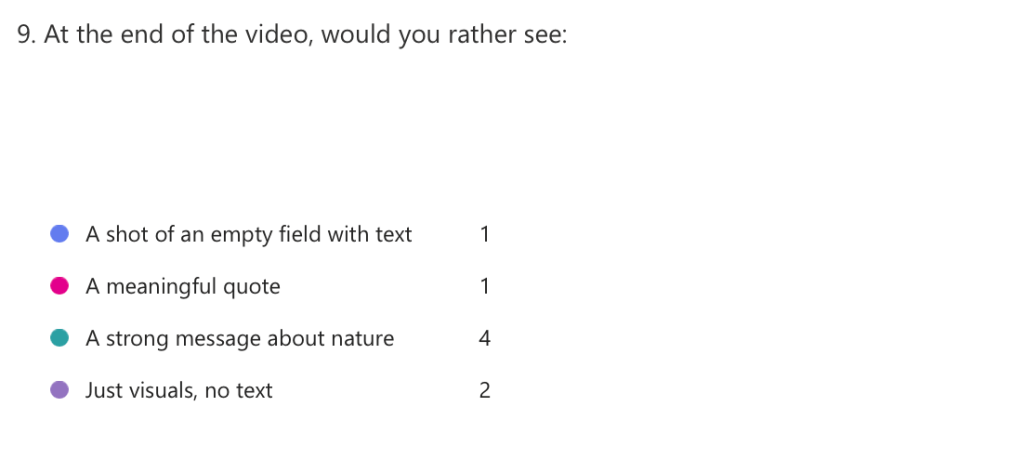
Task: Click the count 1 for empty field option
Action: tap(485, 235)
